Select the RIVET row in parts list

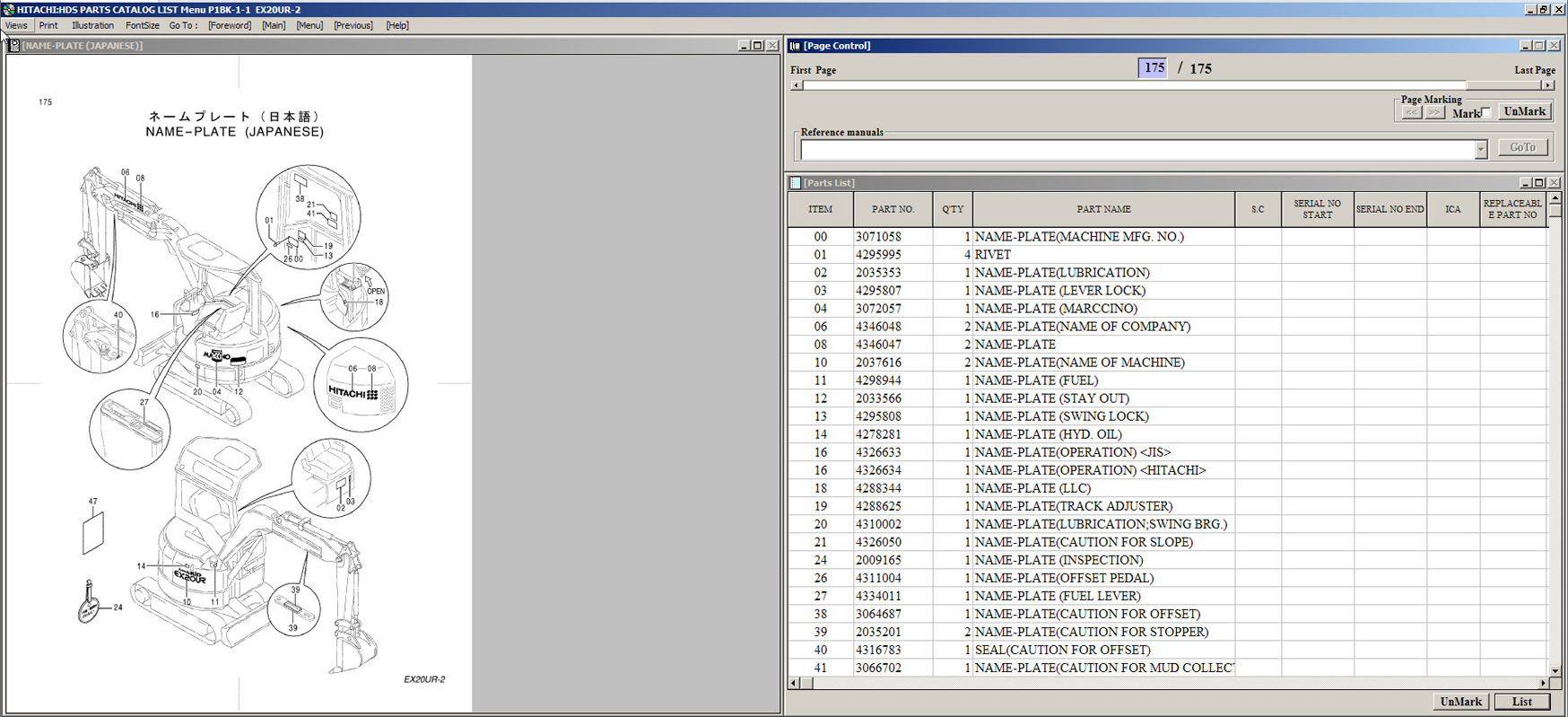[x=992, y=255]
